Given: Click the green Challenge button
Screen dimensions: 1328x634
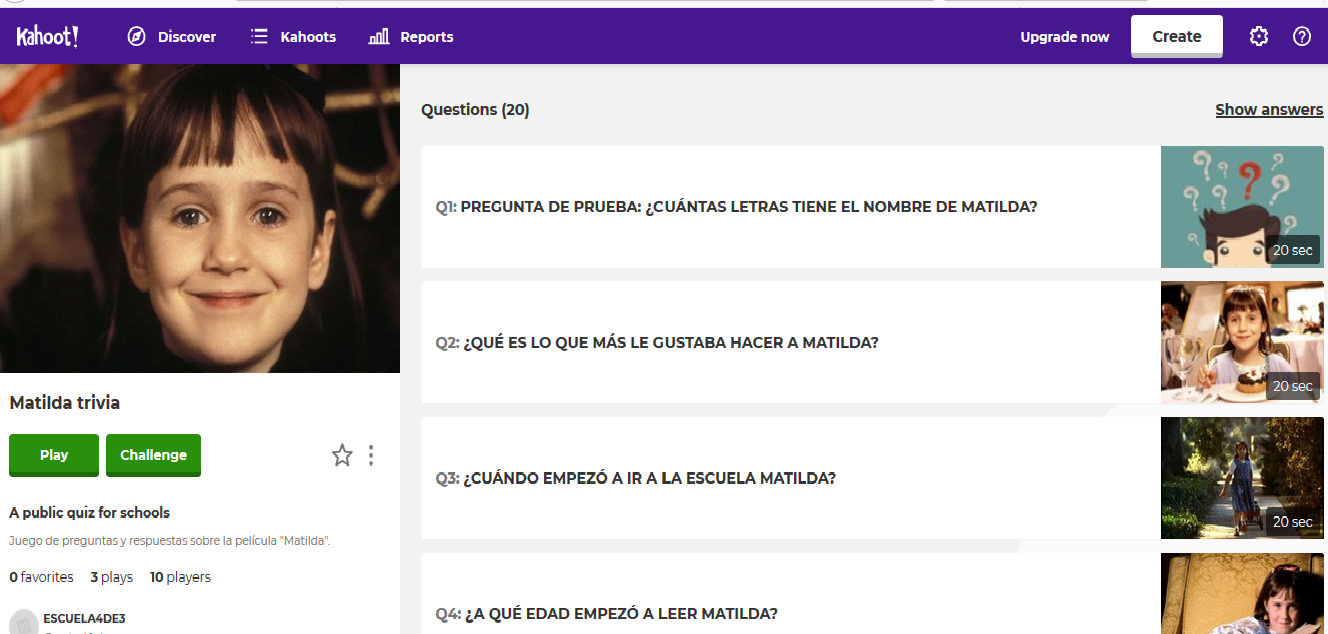Looking at the screenshot, I should 153,455.
